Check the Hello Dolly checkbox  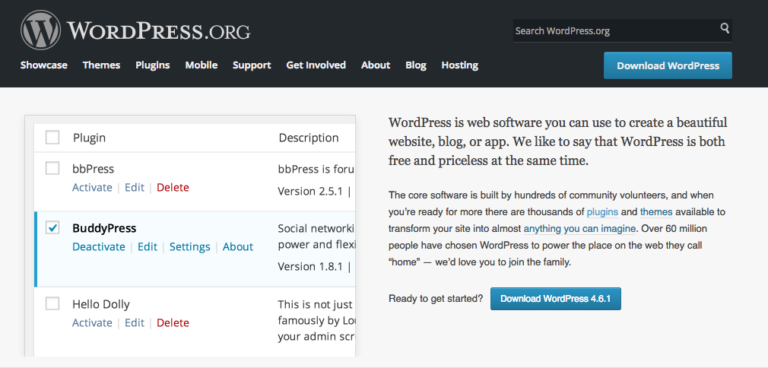(x=52, y=304)
